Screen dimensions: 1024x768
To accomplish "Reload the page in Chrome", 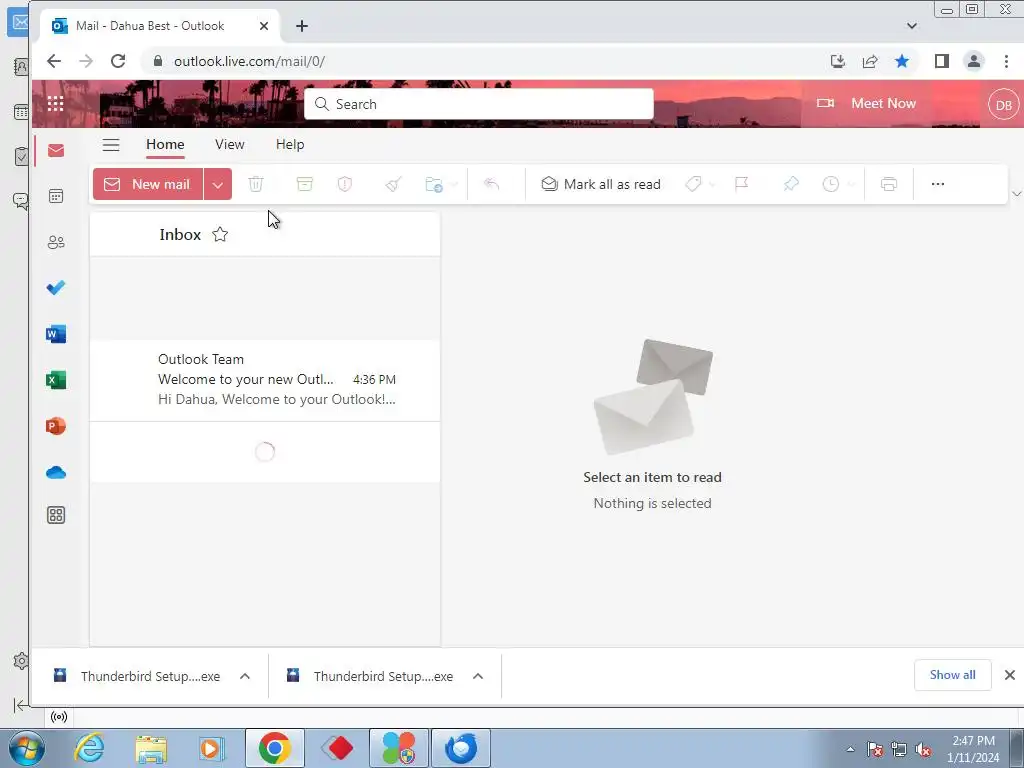I will (118, 61).
